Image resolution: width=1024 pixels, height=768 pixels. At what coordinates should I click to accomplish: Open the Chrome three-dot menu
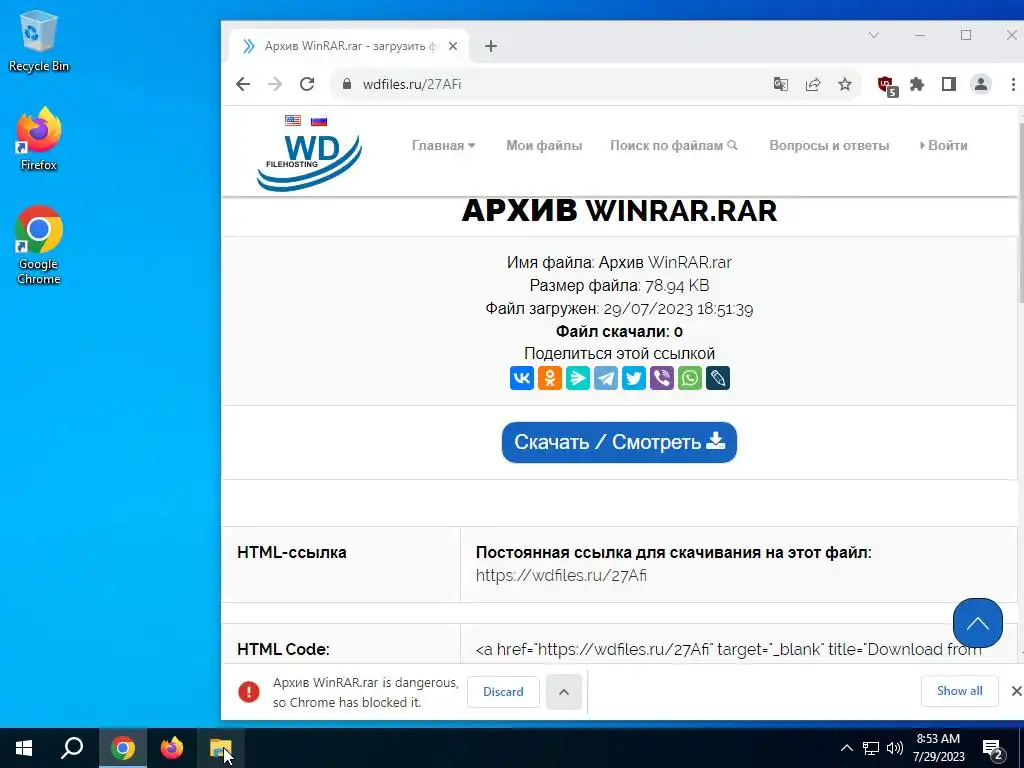(1013, 84)
